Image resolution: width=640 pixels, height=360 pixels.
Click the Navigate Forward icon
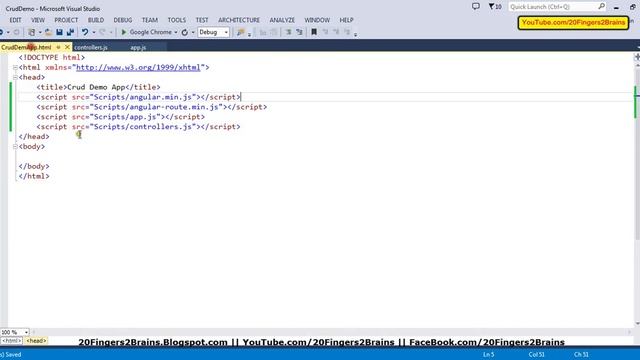pos(16,32)
